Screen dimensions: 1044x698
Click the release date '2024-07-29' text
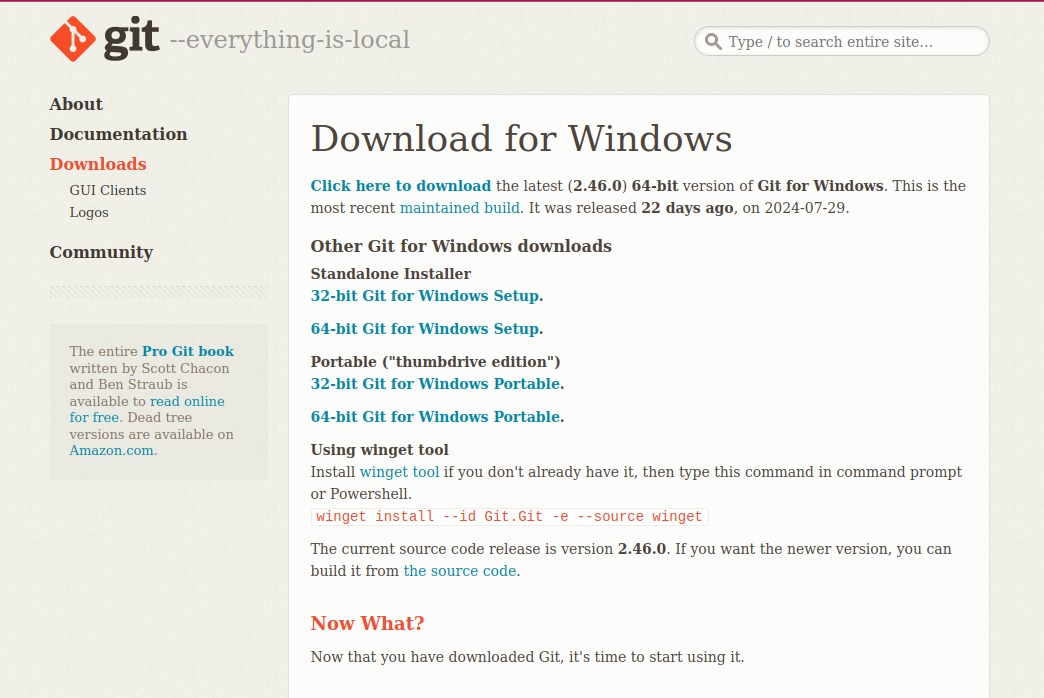pyautogui.click(x=804, y=208)
